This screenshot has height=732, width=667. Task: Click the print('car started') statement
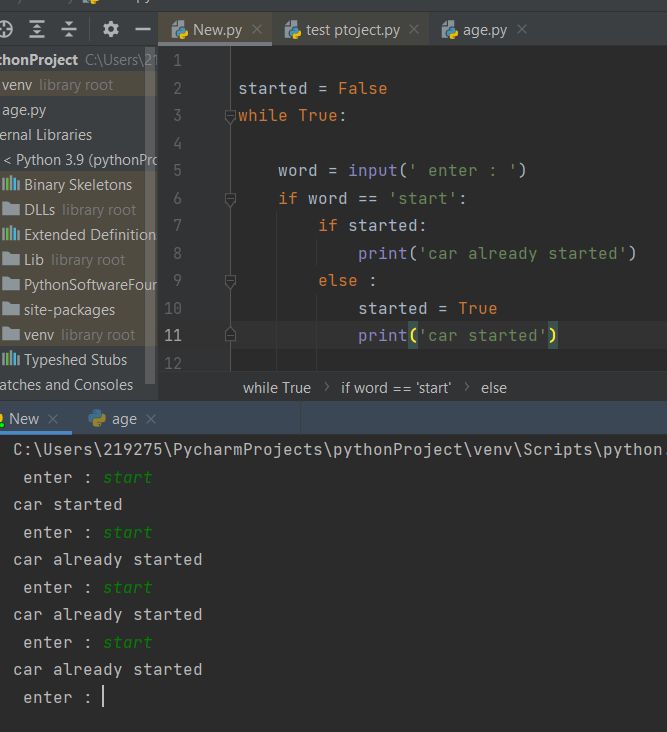tap(457, 336)
